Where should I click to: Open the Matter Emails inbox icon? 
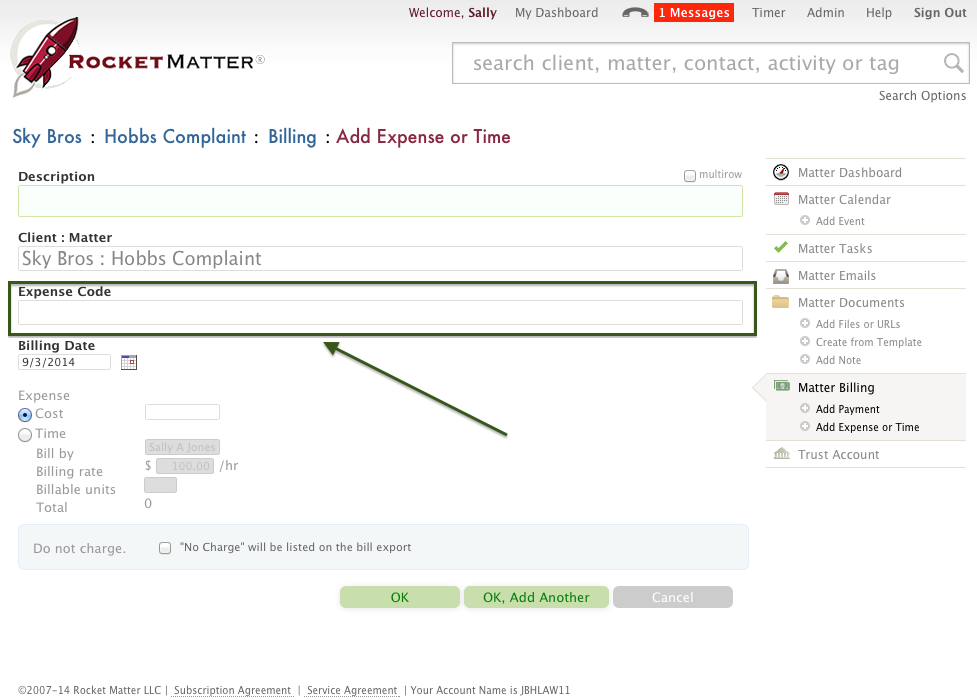coord(781,276)
